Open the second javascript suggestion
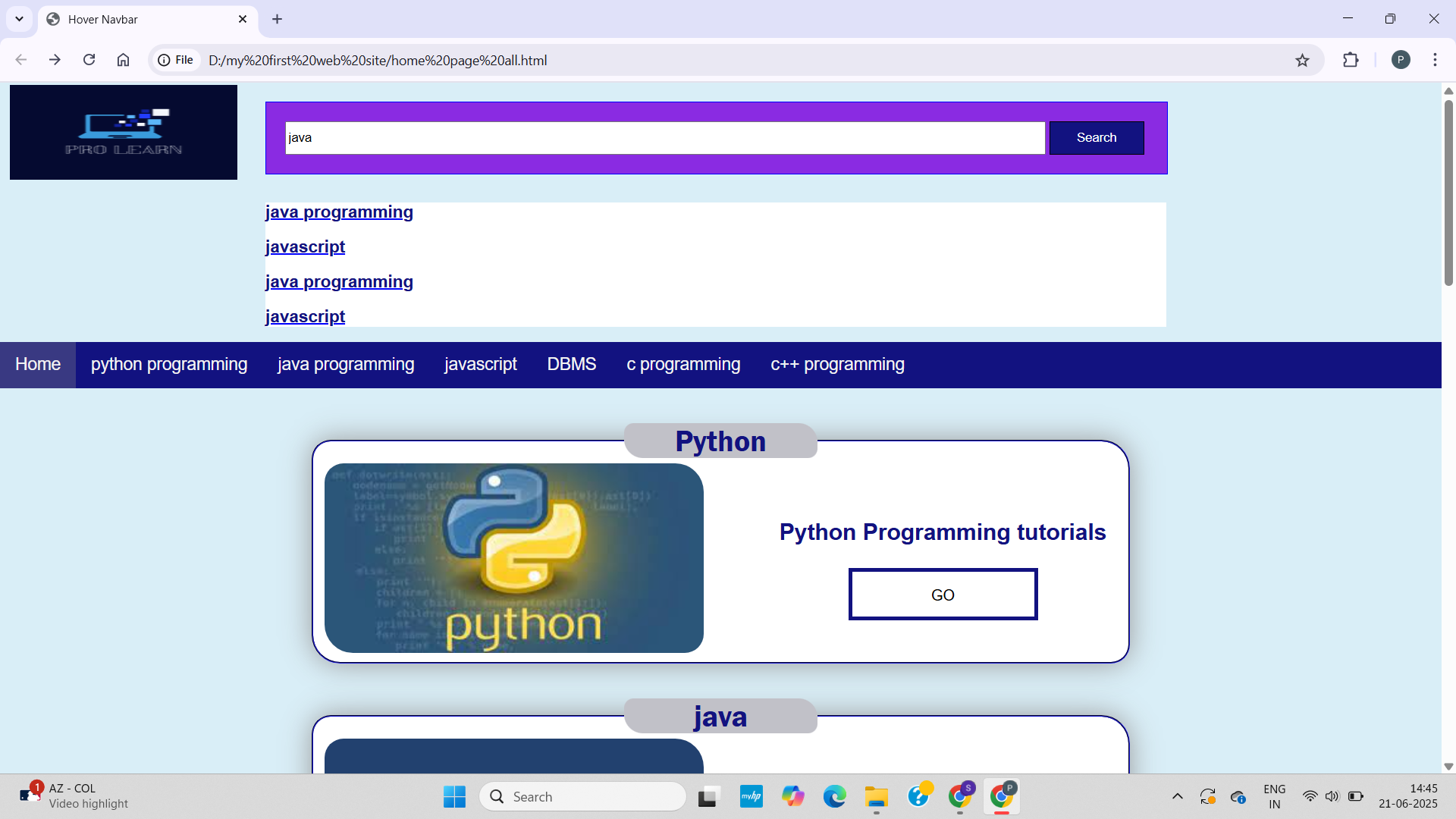 pos(305,317)
